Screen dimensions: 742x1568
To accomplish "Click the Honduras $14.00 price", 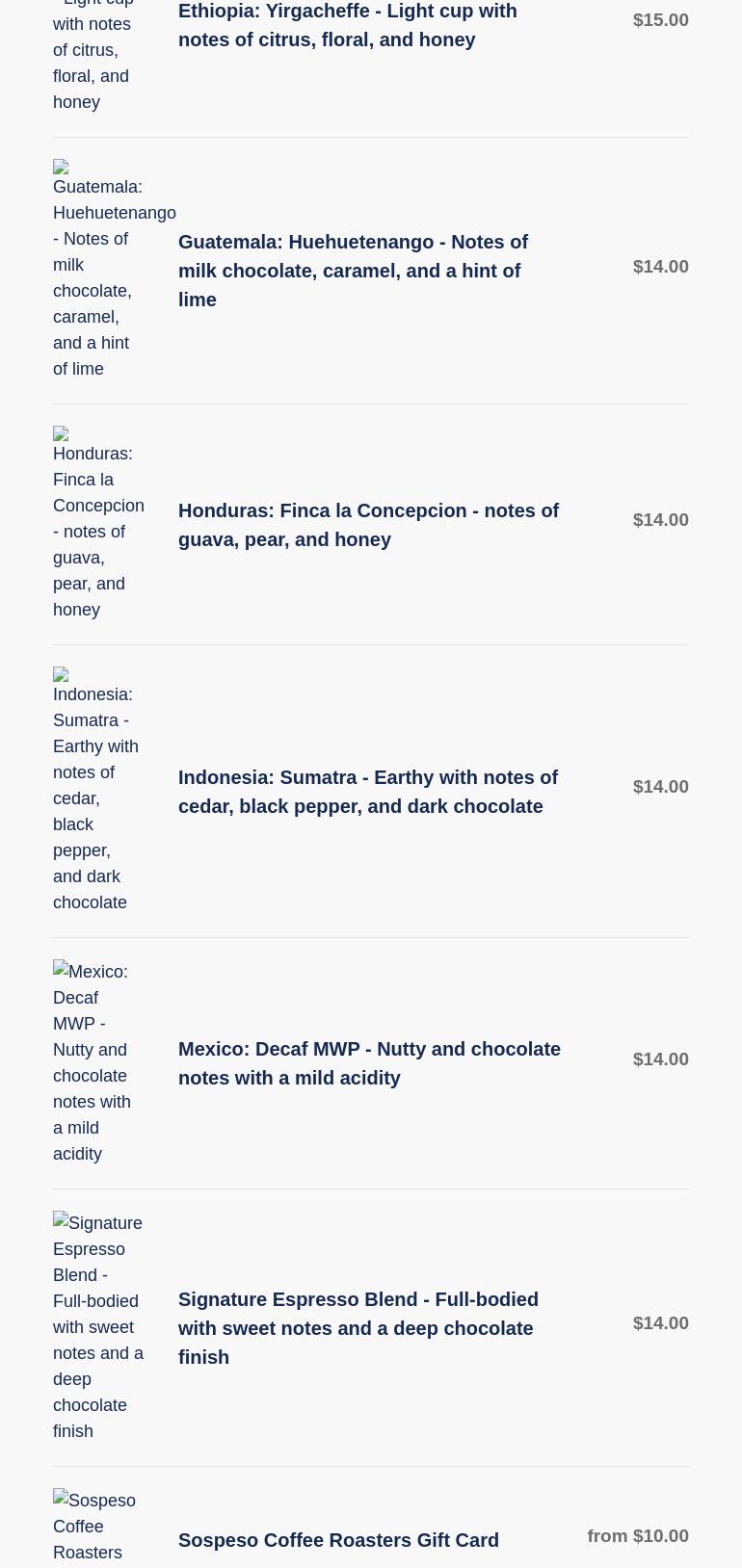I will [x=660, y=520].
